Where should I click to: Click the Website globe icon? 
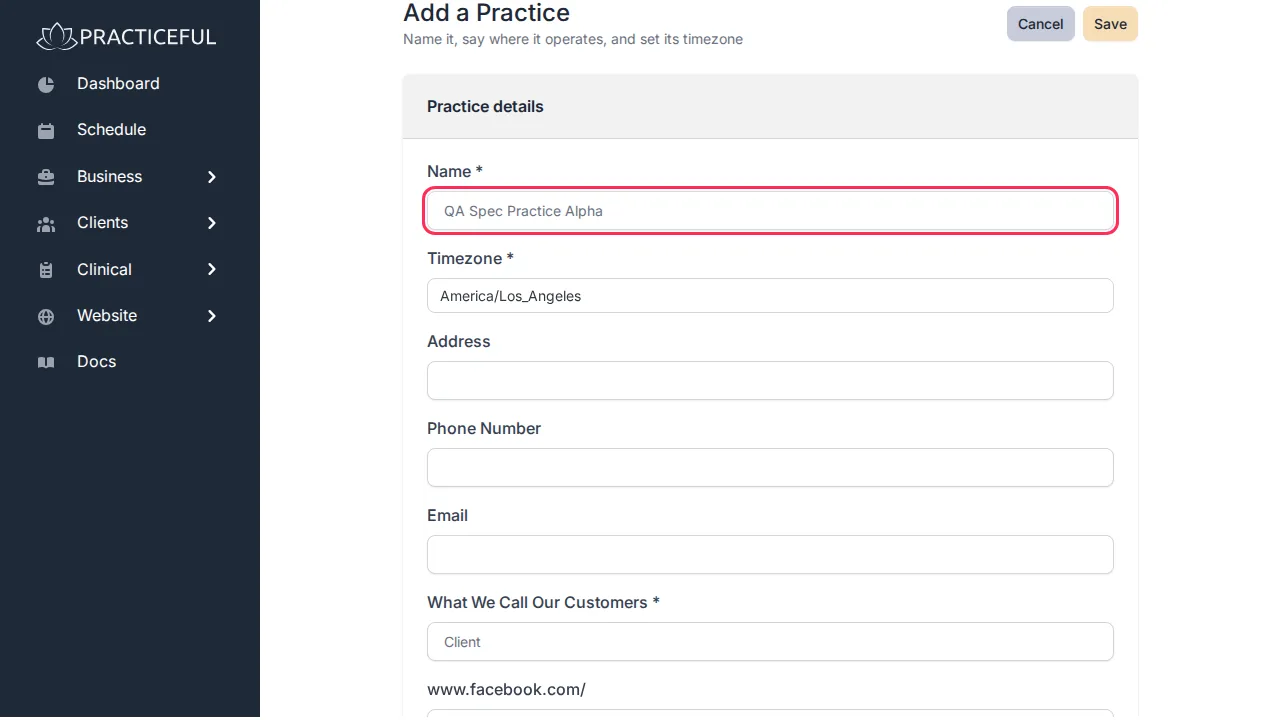pos(46,316)
